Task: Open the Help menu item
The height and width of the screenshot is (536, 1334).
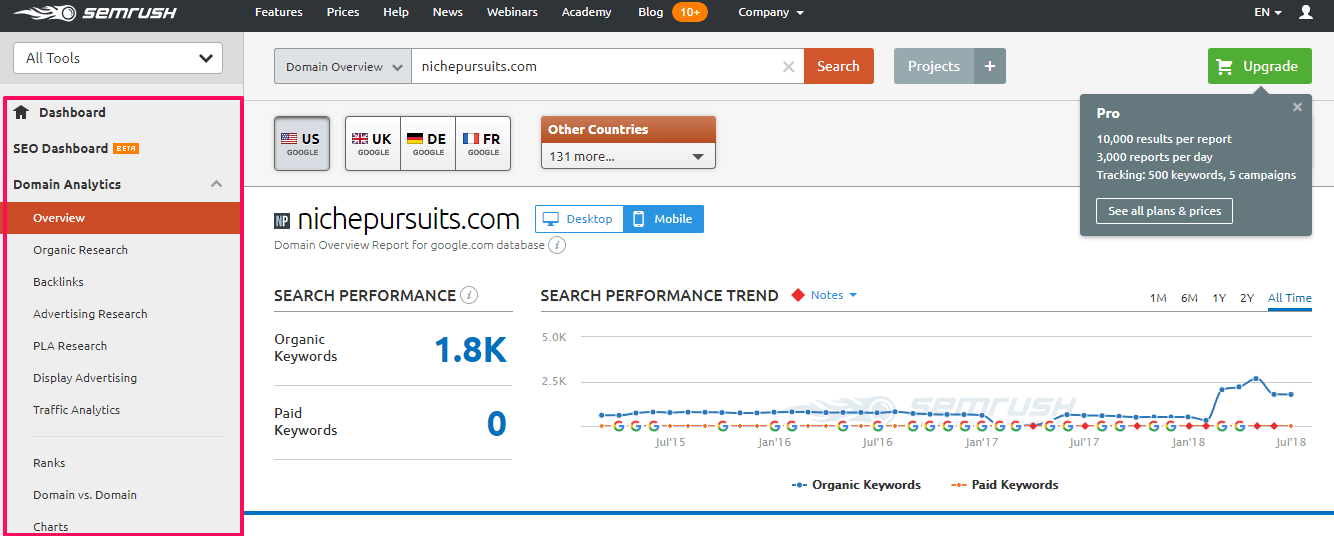Action: 396,12
